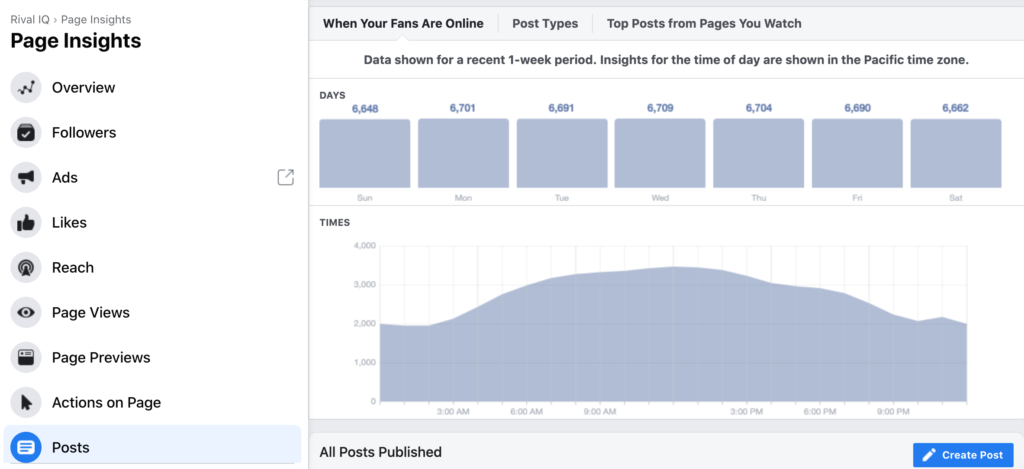Click the Followers checkmark box icon
1024x469 pixels.
pyautogui.click(x=26, y=133)
